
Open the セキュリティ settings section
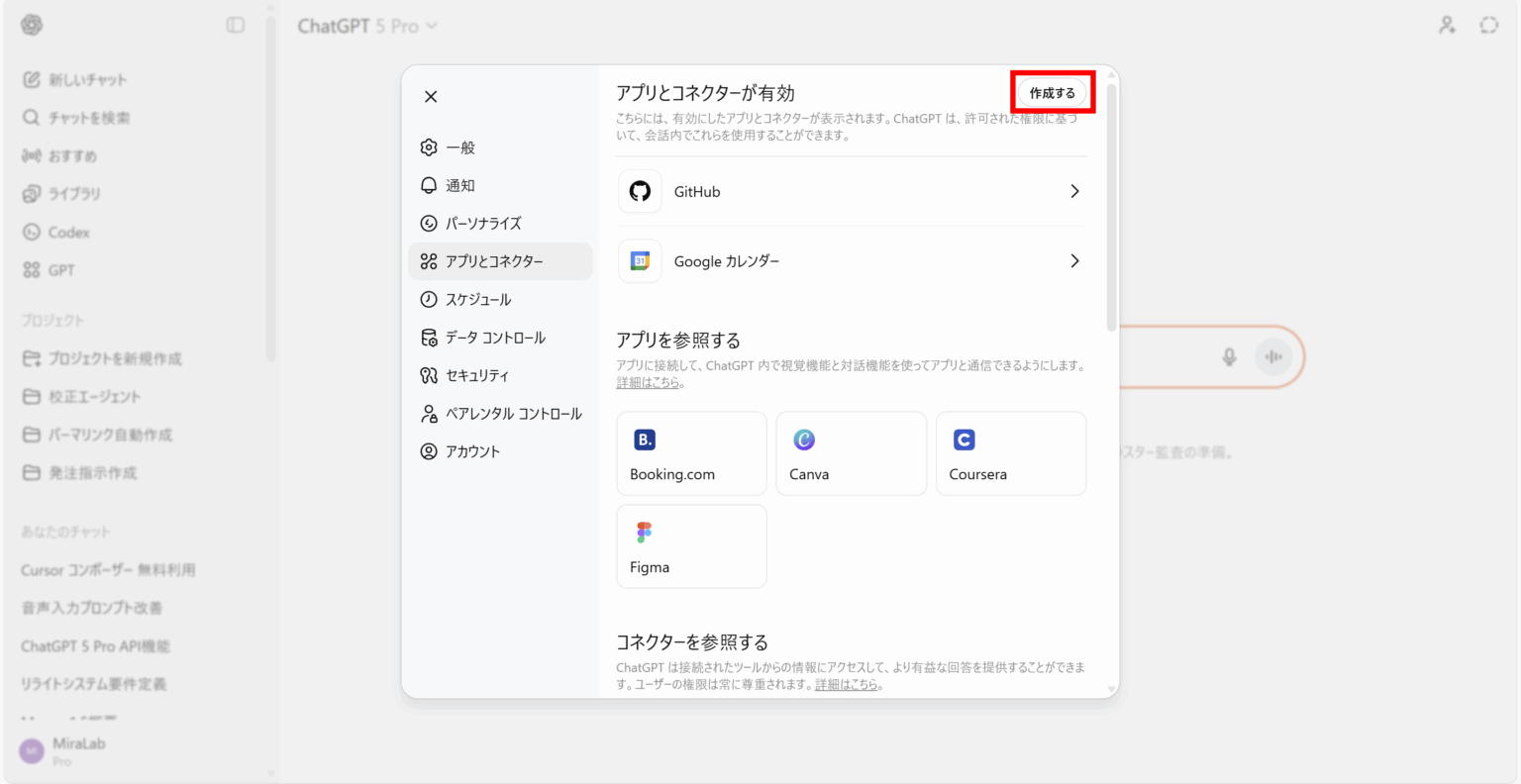476,375
